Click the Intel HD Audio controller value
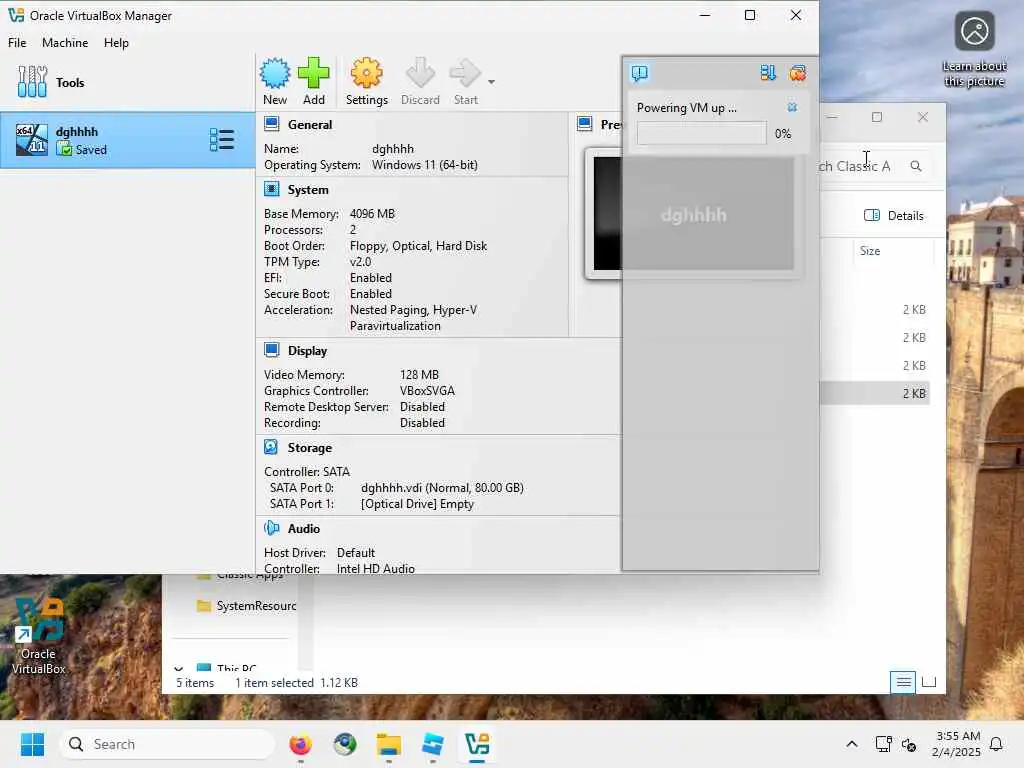This screenshot has height=768, width=1024. click(x=376, y=569)
